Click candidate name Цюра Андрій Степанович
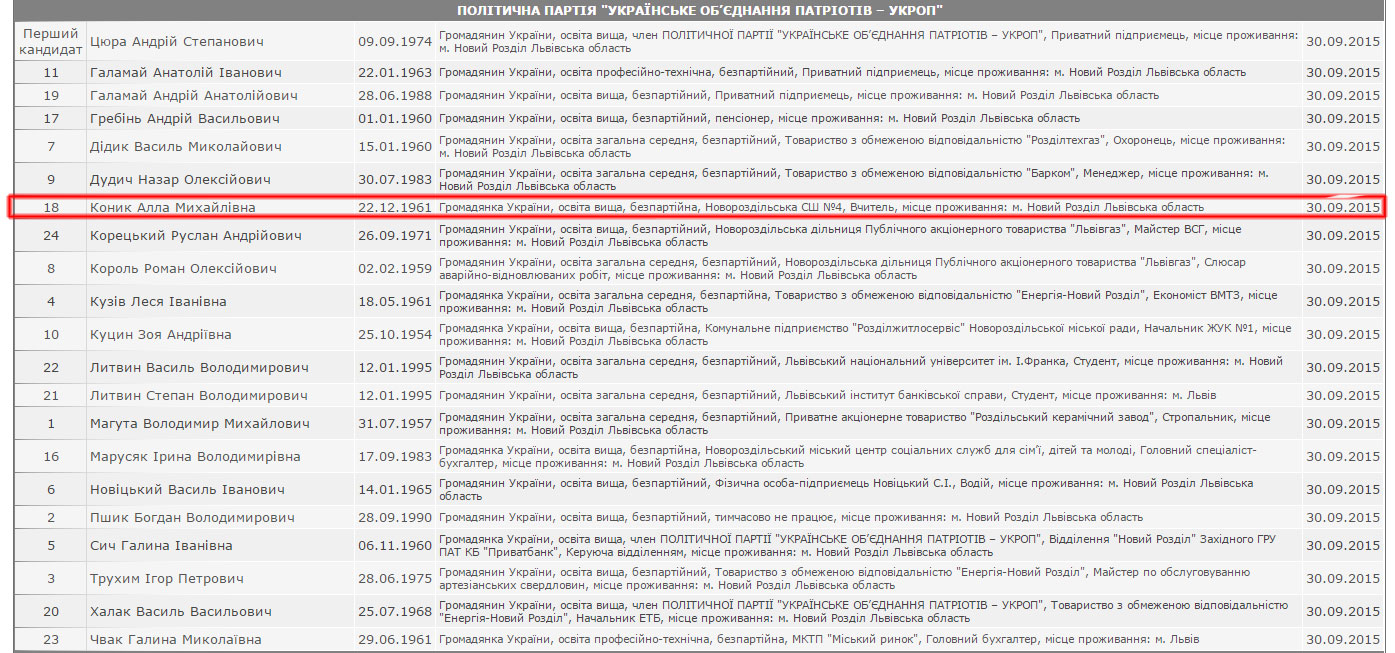 click(x=177, y=42)
